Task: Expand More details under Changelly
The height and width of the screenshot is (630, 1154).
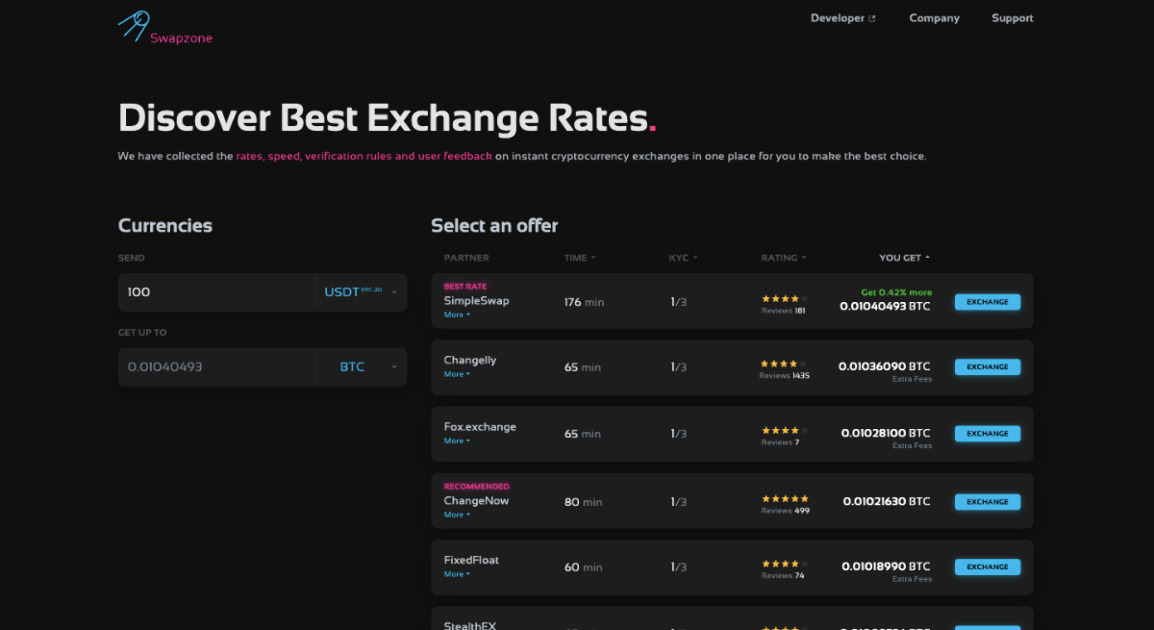Action: click(x=456, y=374)
